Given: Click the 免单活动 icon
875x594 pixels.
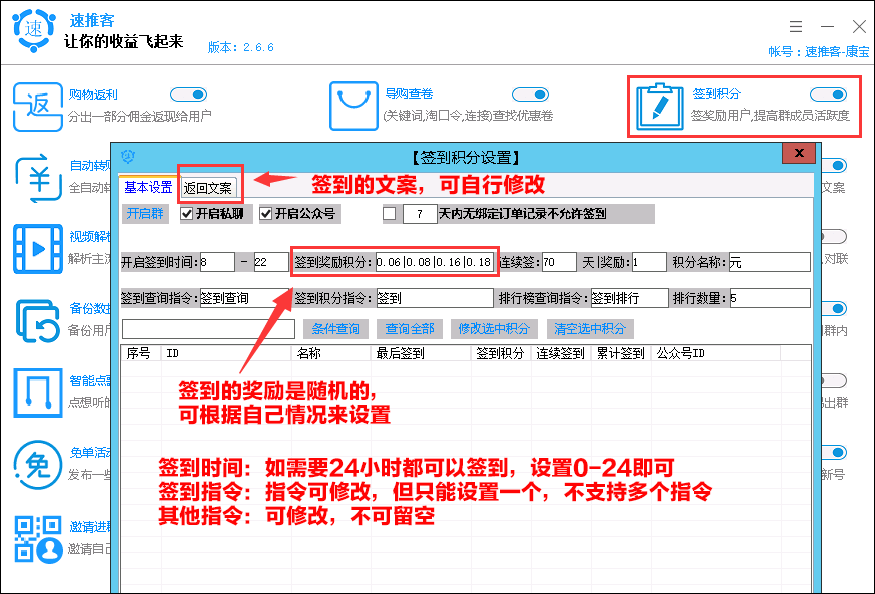Looking at the screenshot, I should [x=38, y=464].
